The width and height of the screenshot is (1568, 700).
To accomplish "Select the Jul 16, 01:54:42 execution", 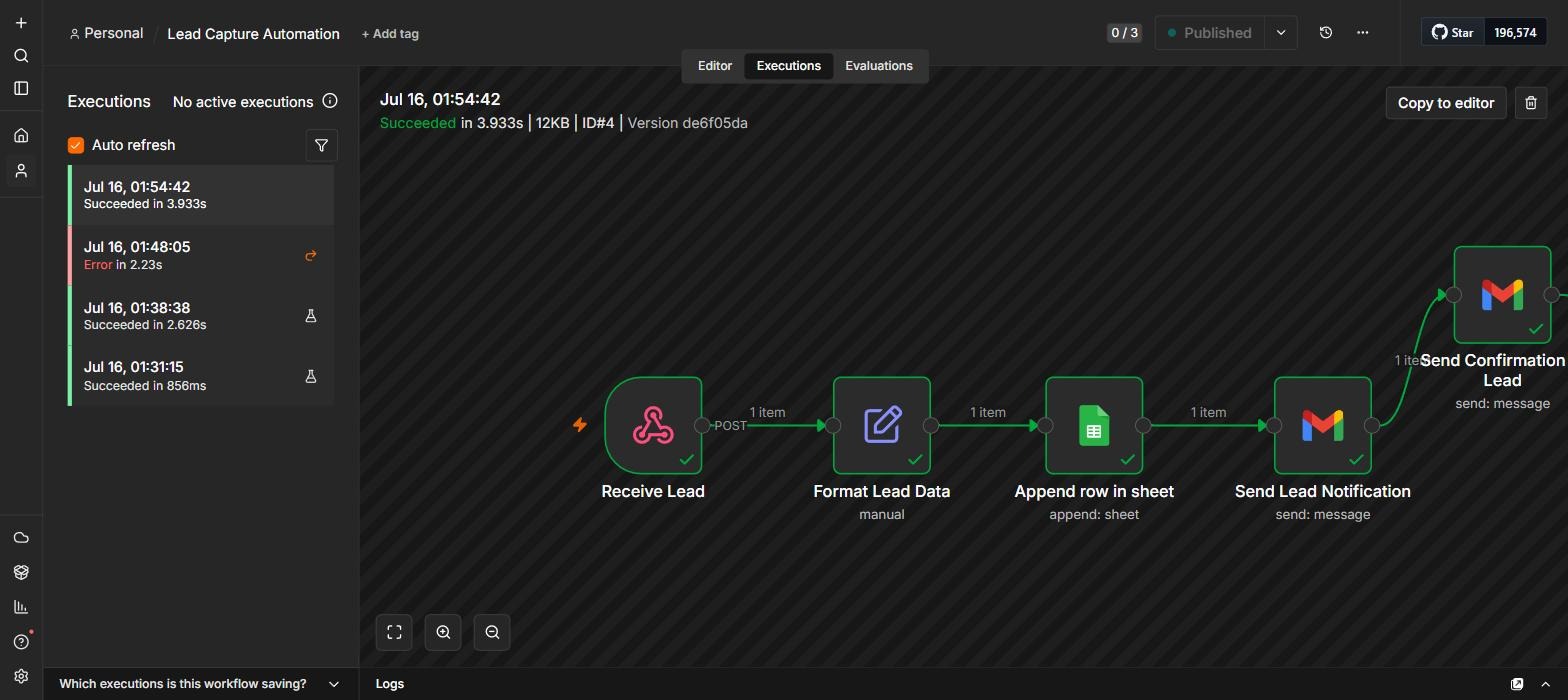I will click(x=201, y=195).
